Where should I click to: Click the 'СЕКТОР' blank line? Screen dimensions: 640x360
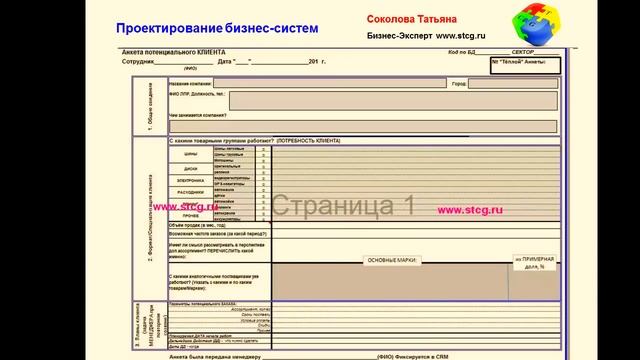click(x=547, y=53)
